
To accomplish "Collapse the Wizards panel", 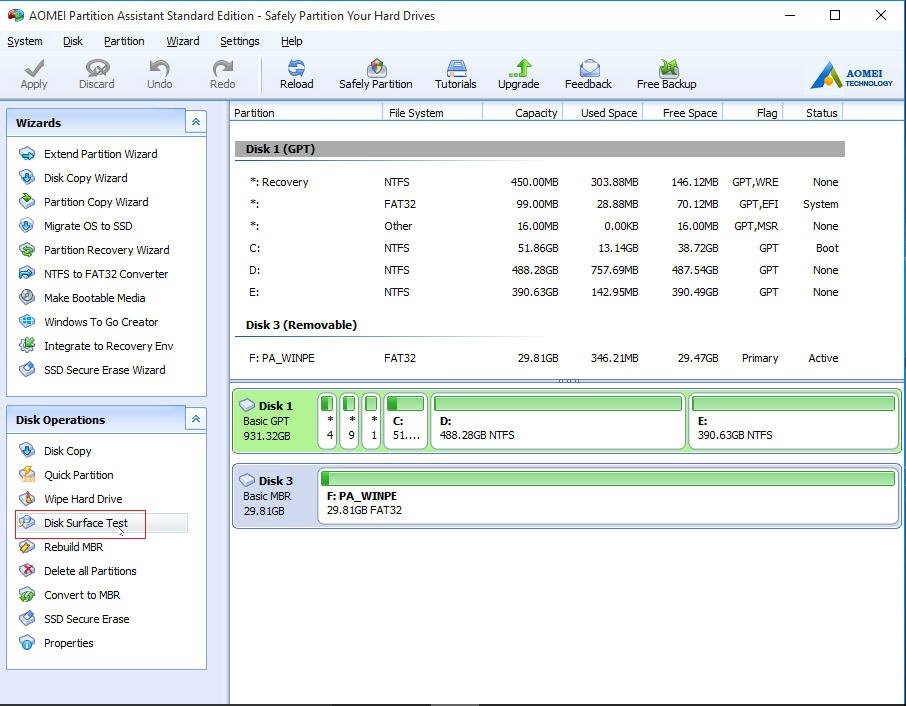I will 196,122.
